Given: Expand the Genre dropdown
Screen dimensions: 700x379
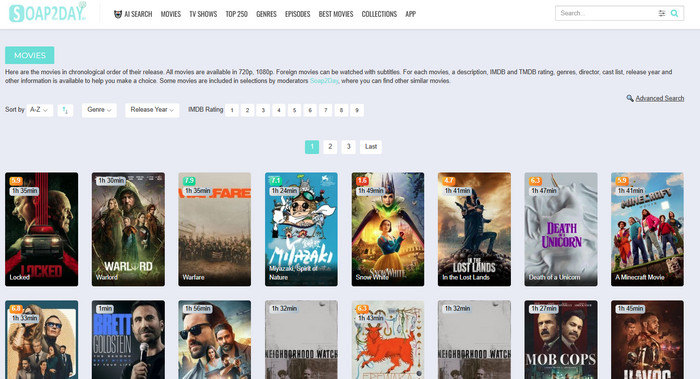Looking at the screenshot, I should (99, 110).
